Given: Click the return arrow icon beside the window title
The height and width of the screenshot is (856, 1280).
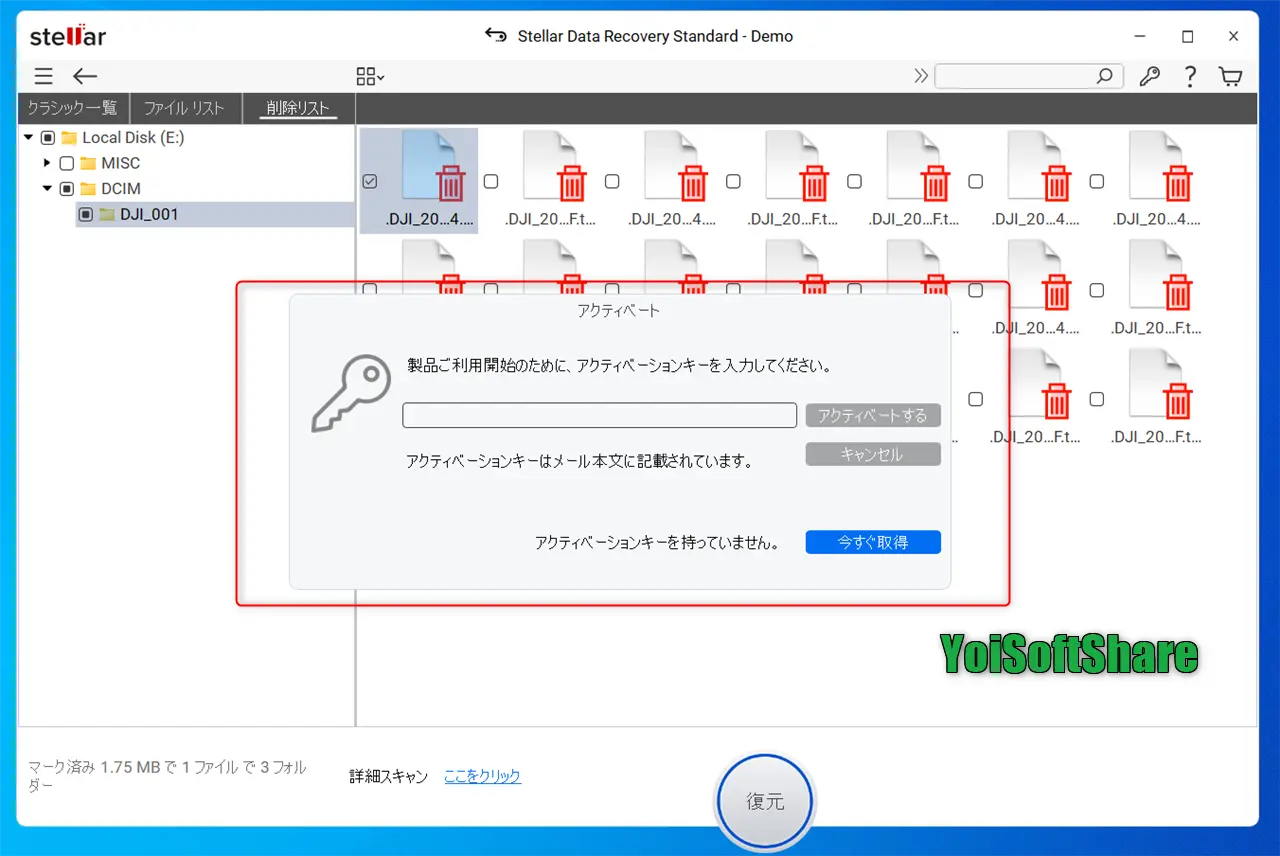Looking at the screenshot, I should pyautogui.click(x=496, y=36).
